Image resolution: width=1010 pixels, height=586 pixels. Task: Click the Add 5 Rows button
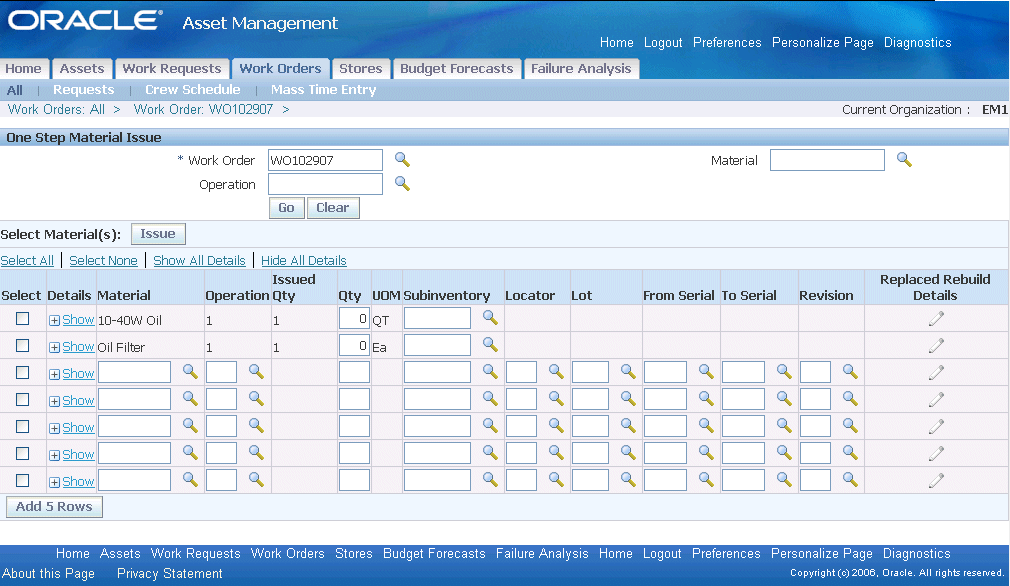[x=54, y=507]
